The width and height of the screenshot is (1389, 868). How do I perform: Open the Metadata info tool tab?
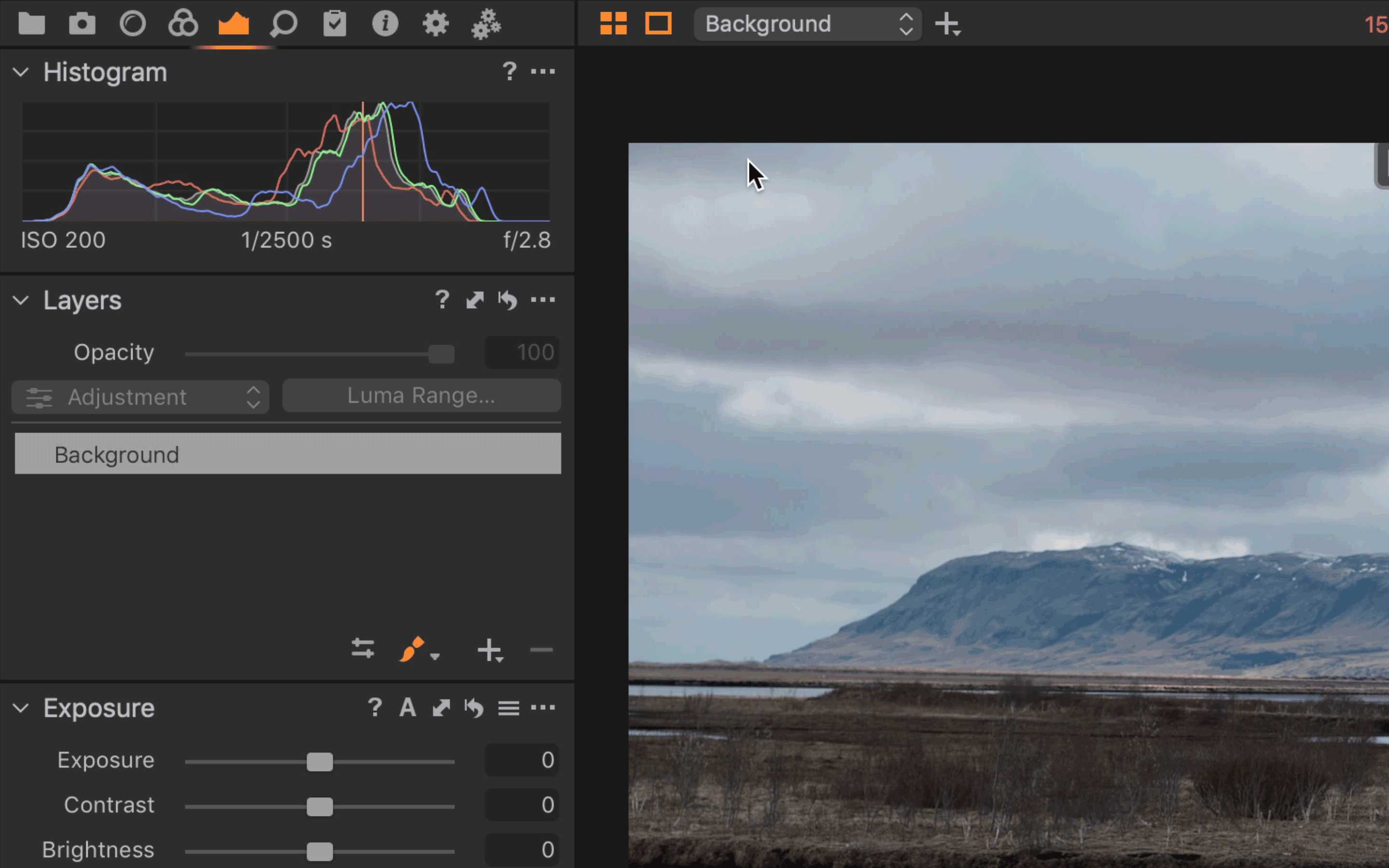385,24
